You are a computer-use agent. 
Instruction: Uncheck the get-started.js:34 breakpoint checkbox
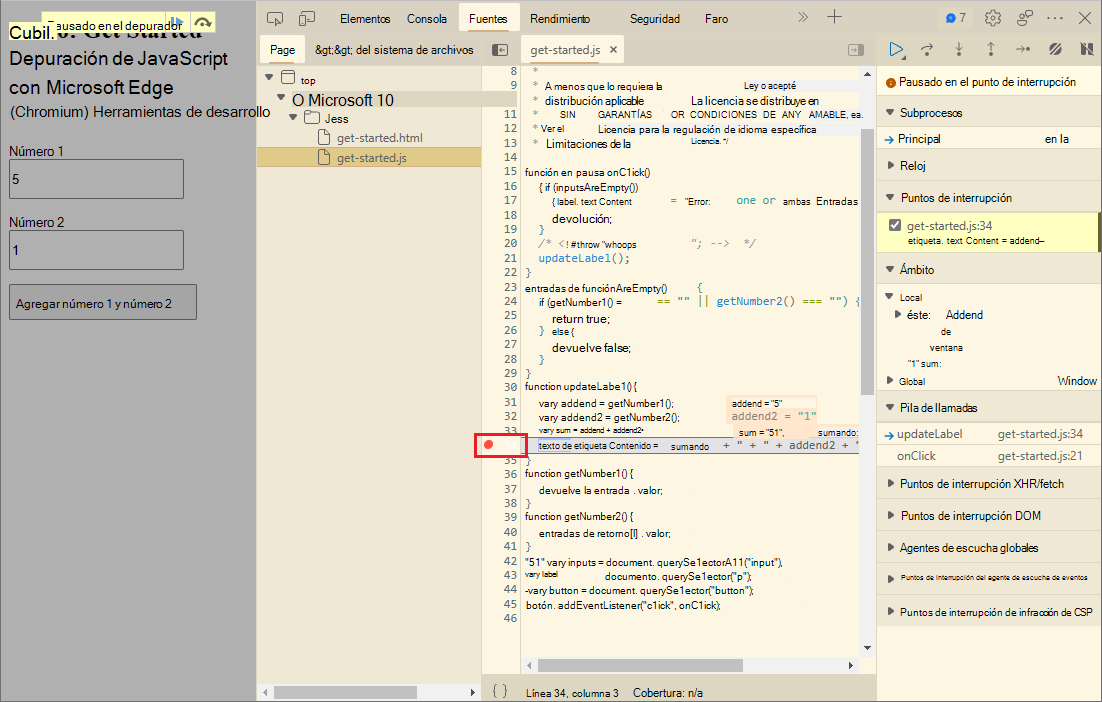[x=895, y=226]
